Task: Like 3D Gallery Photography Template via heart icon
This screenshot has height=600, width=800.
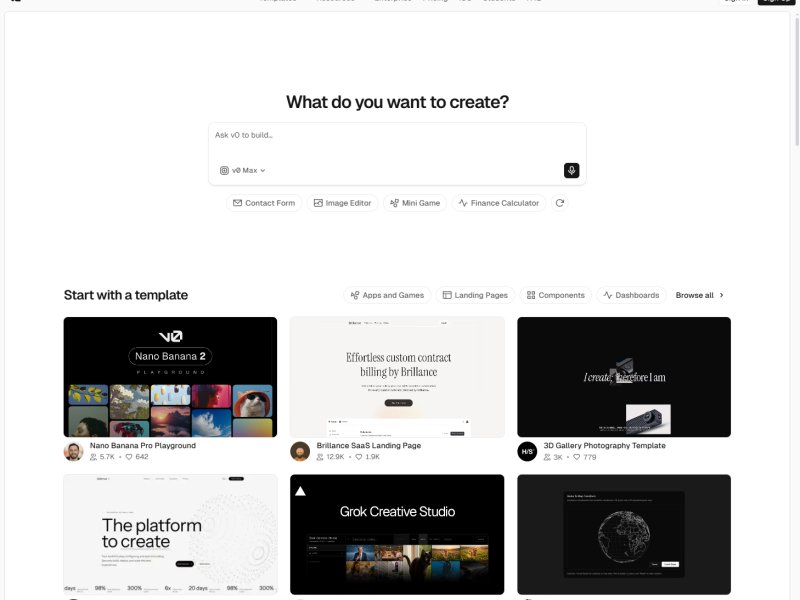Action: 577,457
